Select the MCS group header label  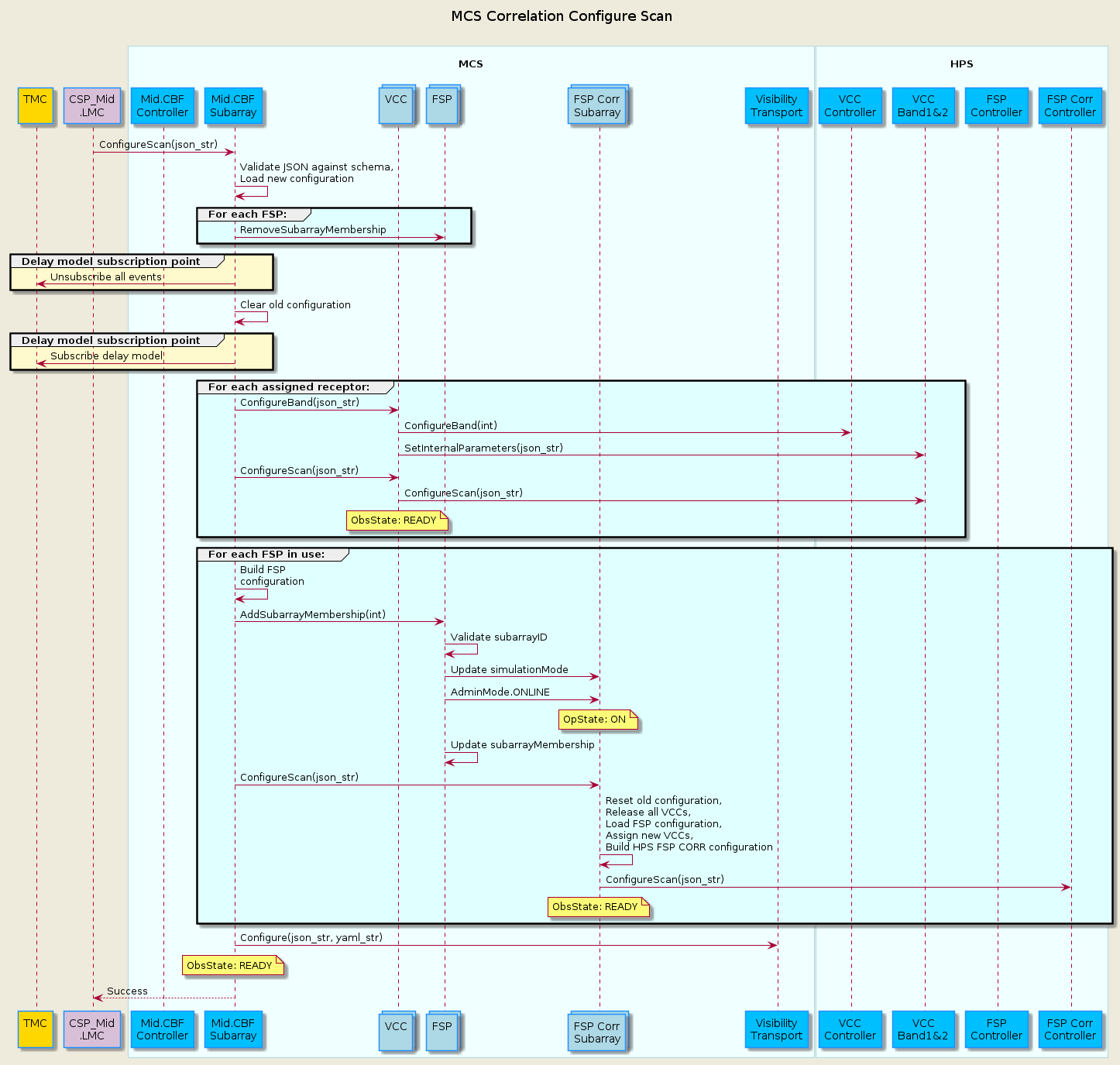tap(470, 64)
